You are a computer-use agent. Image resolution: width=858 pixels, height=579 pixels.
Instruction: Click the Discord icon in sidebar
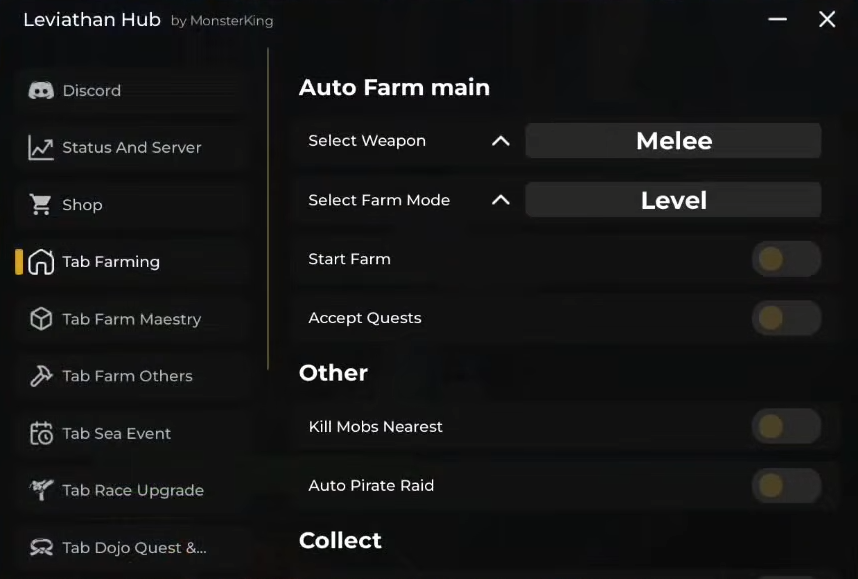point(41,91)
